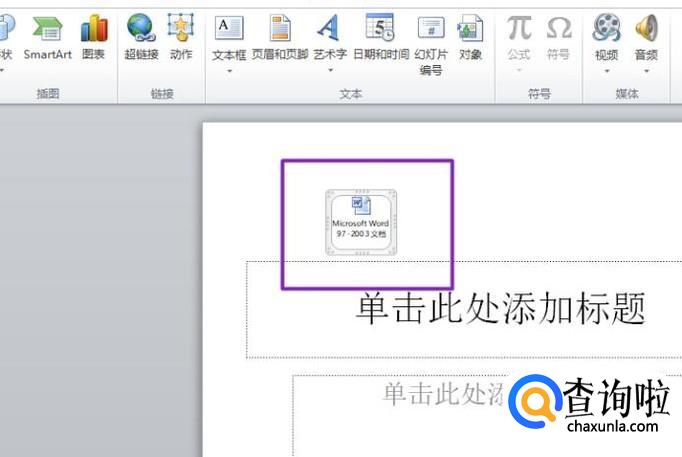Expand the text box dropdown arrow

[x=230, y=70]
